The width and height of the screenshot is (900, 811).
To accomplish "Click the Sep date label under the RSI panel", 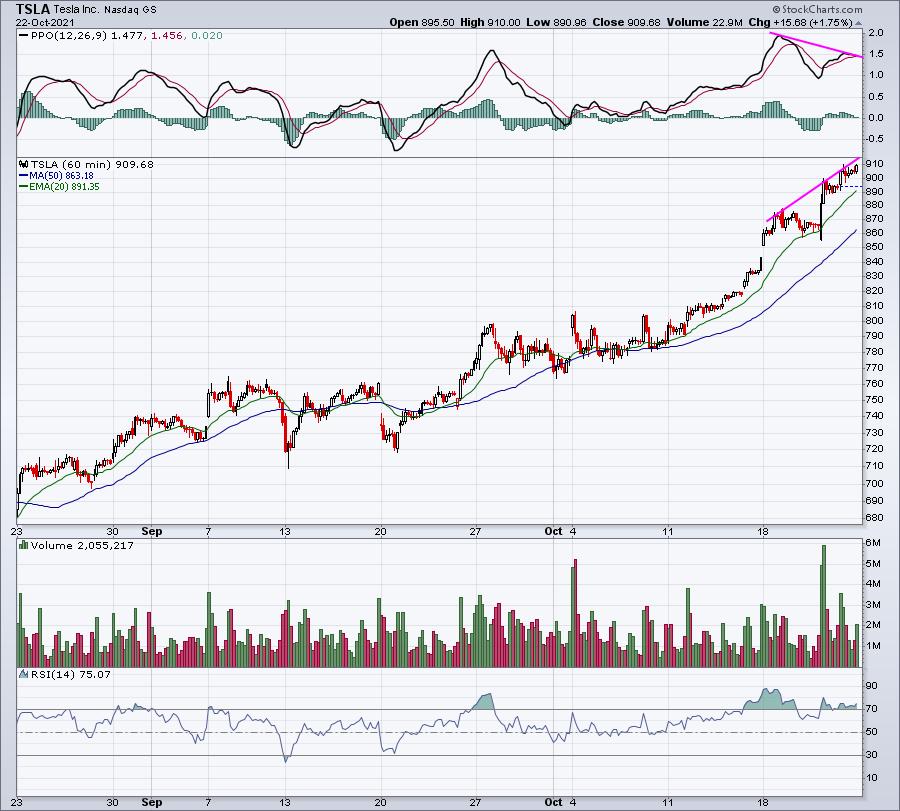I will click(152, 802).
